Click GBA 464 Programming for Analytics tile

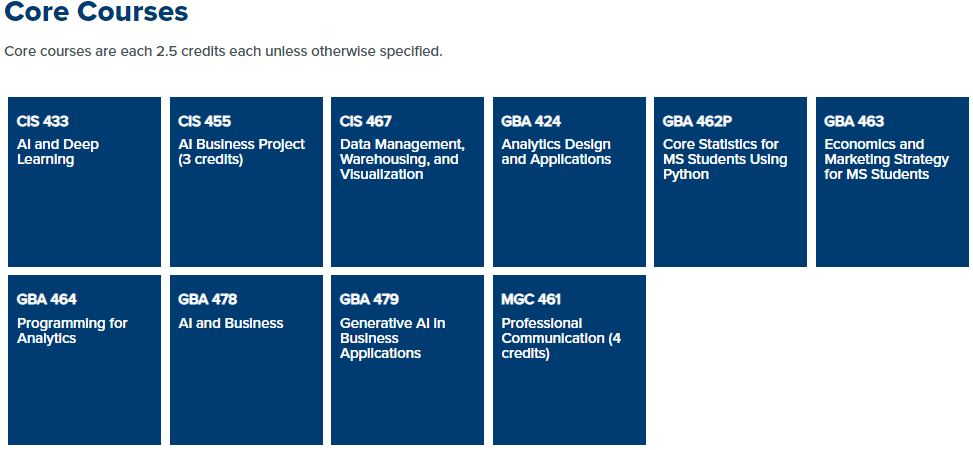pyautogui.click(x=84, y=360)
